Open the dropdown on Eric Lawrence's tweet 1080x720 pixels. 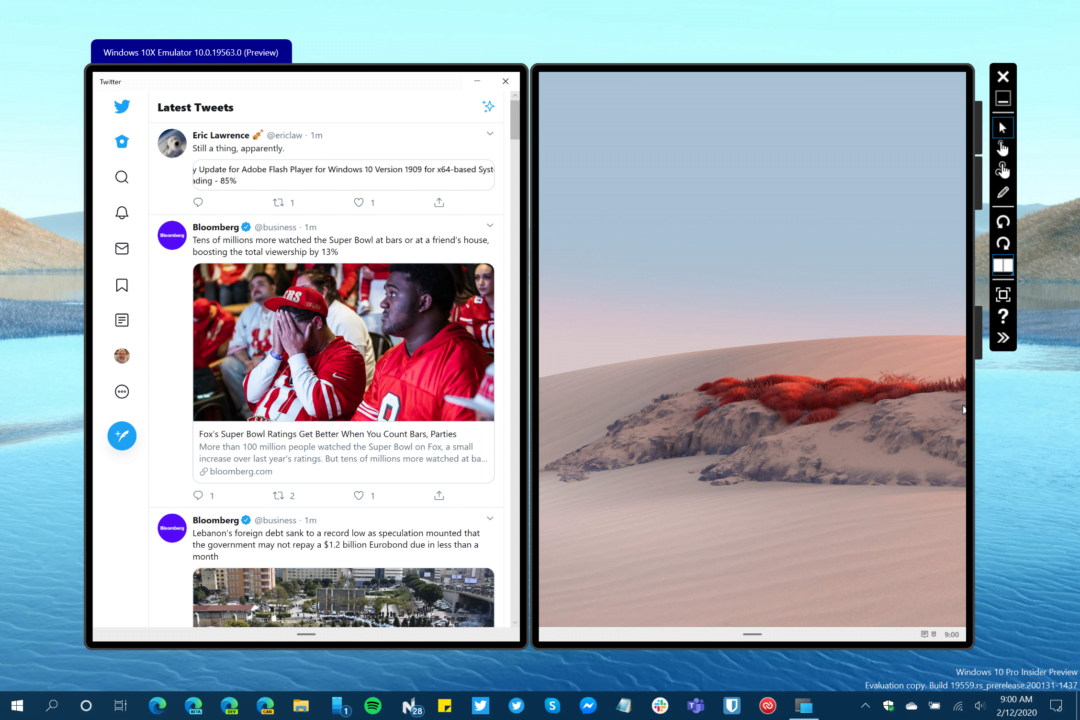(x=490, y=133)
